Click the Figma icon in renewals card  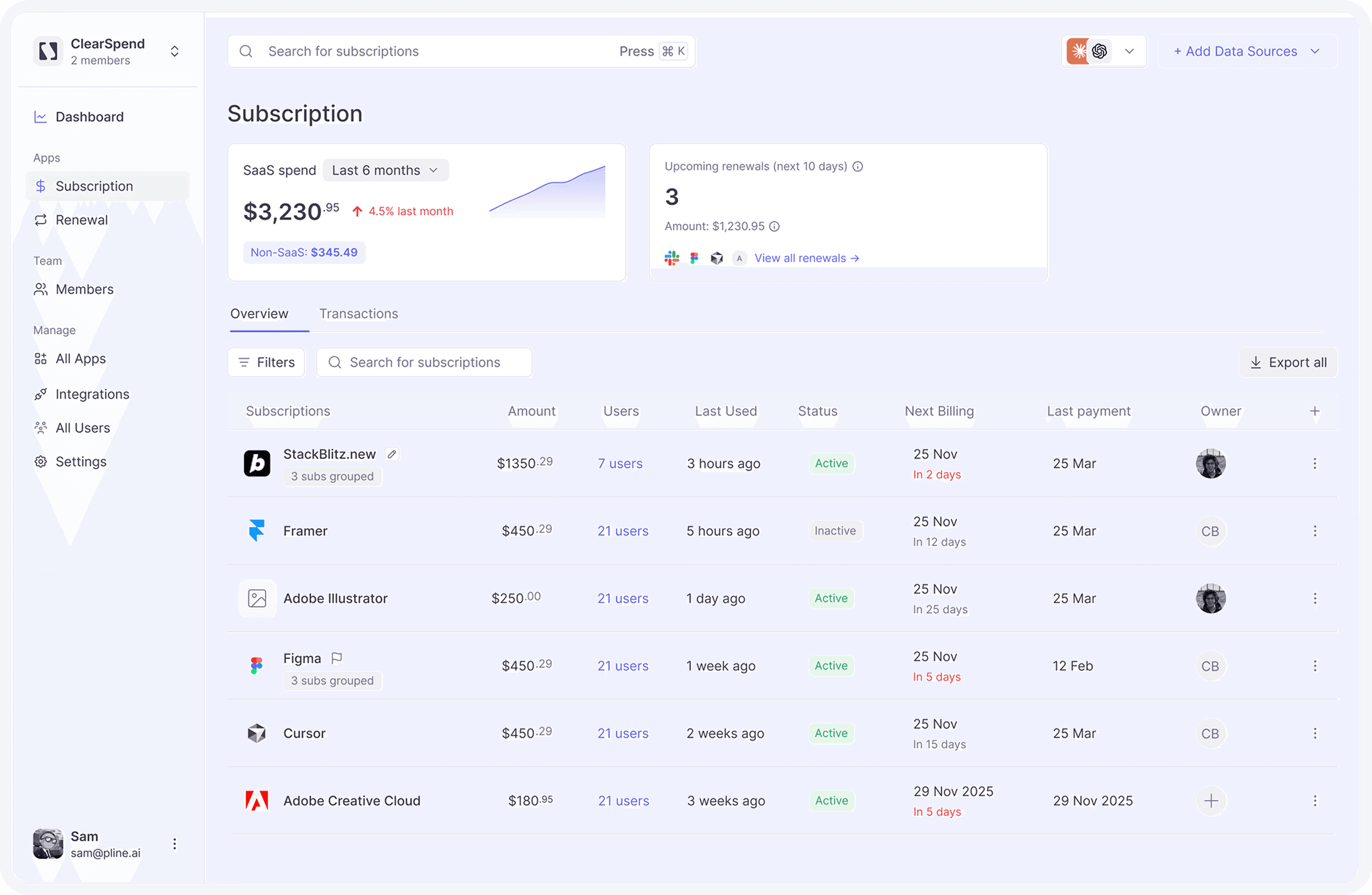tap(694, 258)
